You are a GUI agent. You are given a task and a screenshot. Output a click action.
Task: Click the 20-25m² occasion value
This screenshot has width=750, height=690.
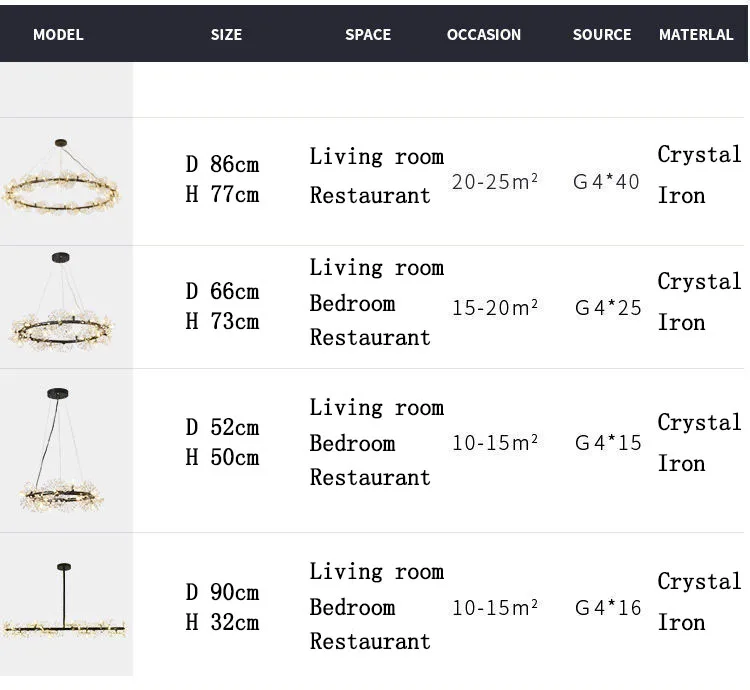pos(495,182)
